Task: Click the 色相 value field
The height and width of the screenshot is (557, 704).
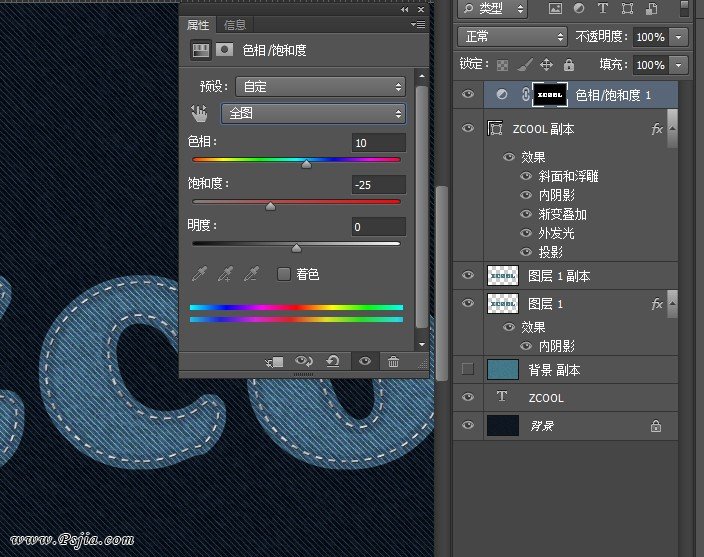Action: 378,143
